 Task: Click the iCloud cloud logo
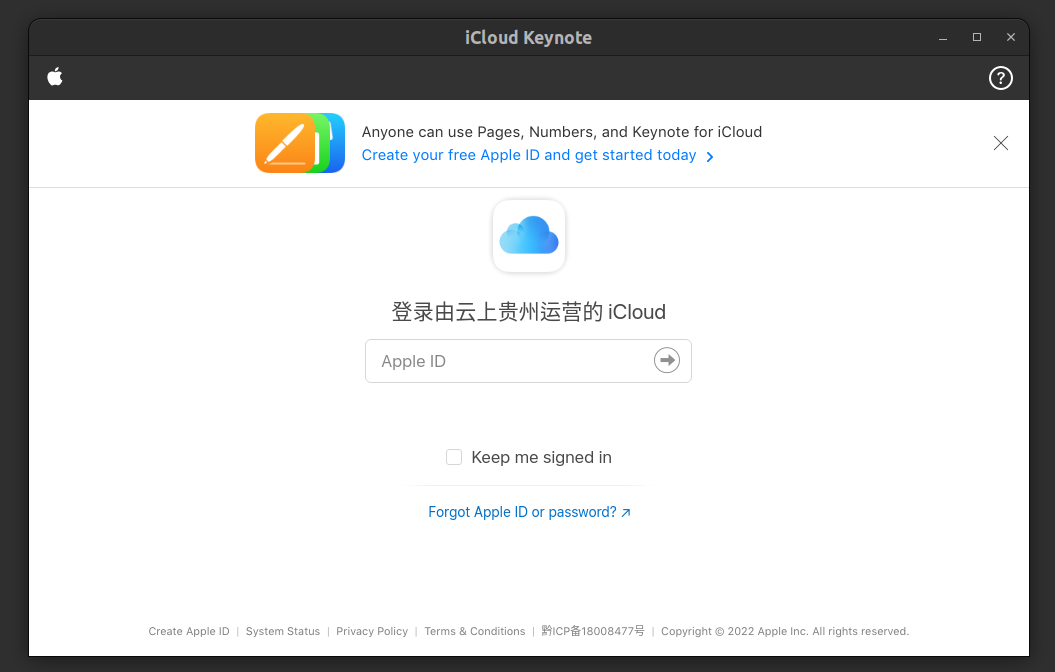point(528,236)
